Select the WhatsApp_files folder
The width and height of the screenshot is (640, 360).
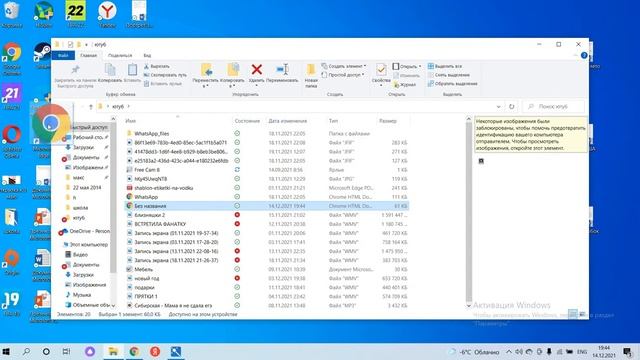pyautogui.click(x=151, y=133)
